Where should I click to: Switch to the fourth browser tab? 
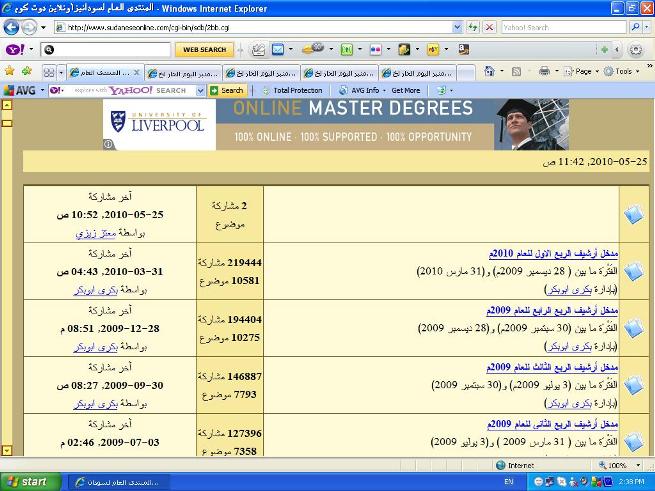click(339, 74)
